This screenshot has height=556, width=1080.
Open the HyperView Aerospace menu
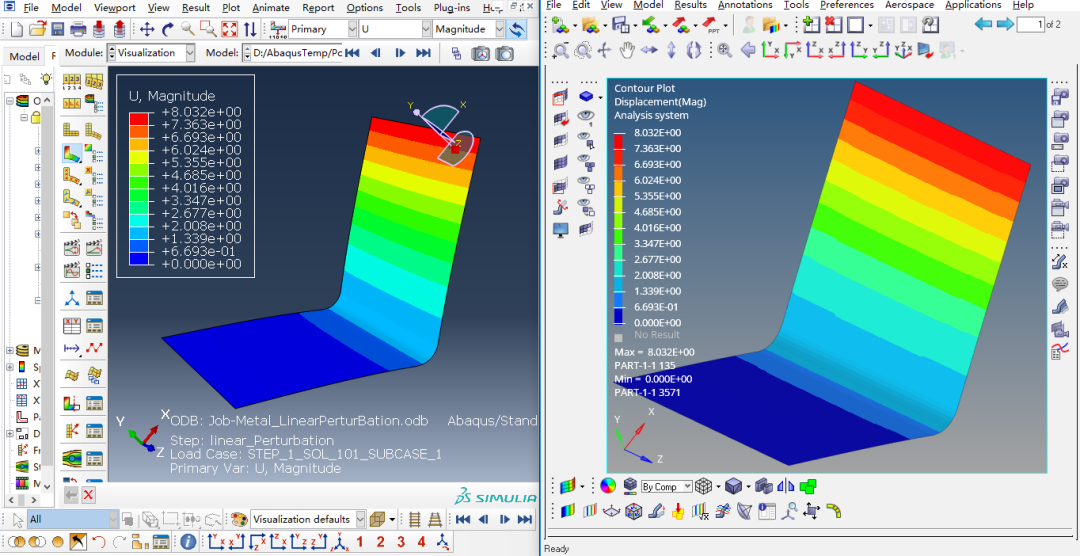(x=909, y=5)
